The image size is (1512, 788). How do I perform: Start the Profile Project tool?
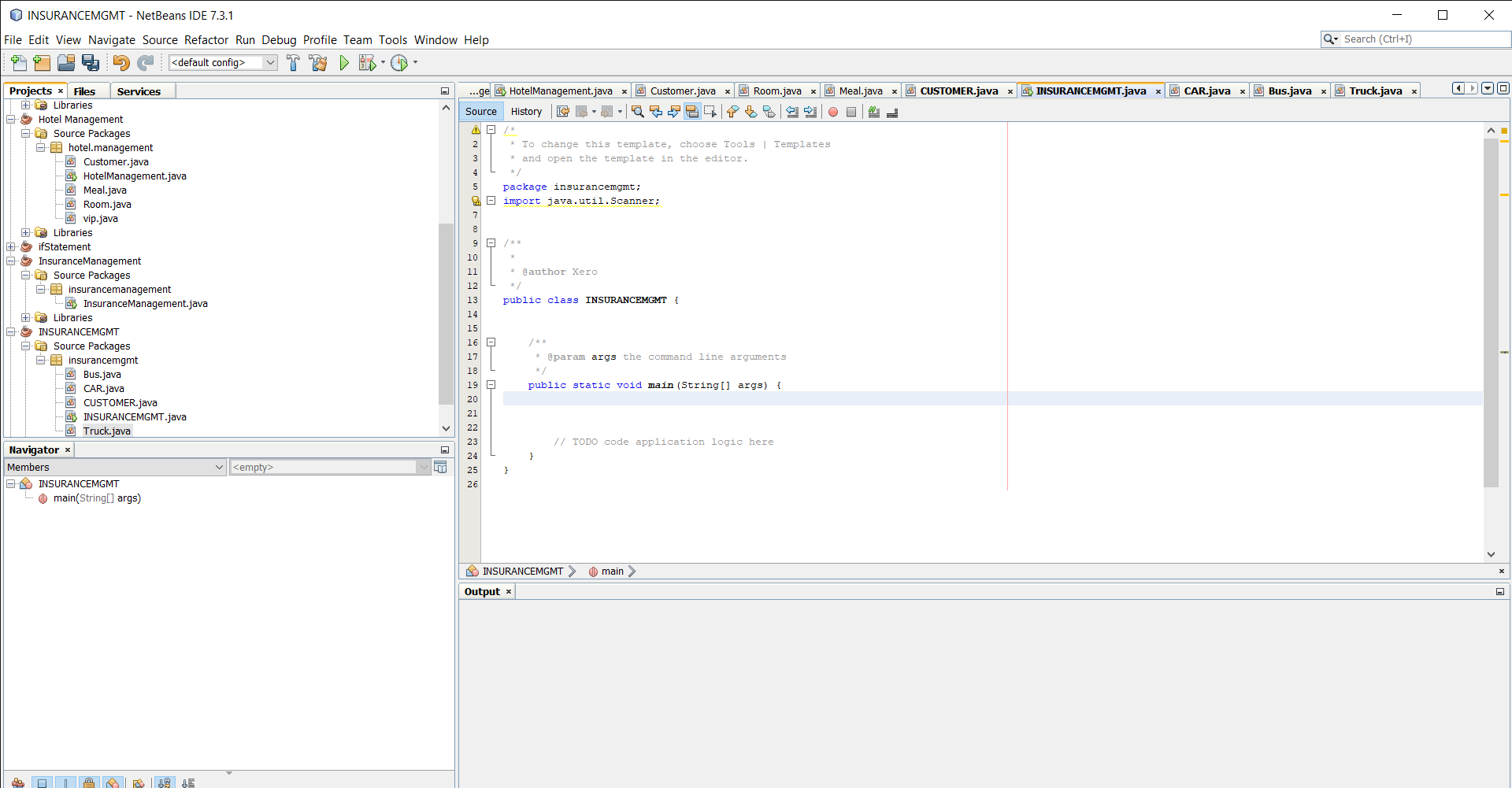click(x=401, y=62)
